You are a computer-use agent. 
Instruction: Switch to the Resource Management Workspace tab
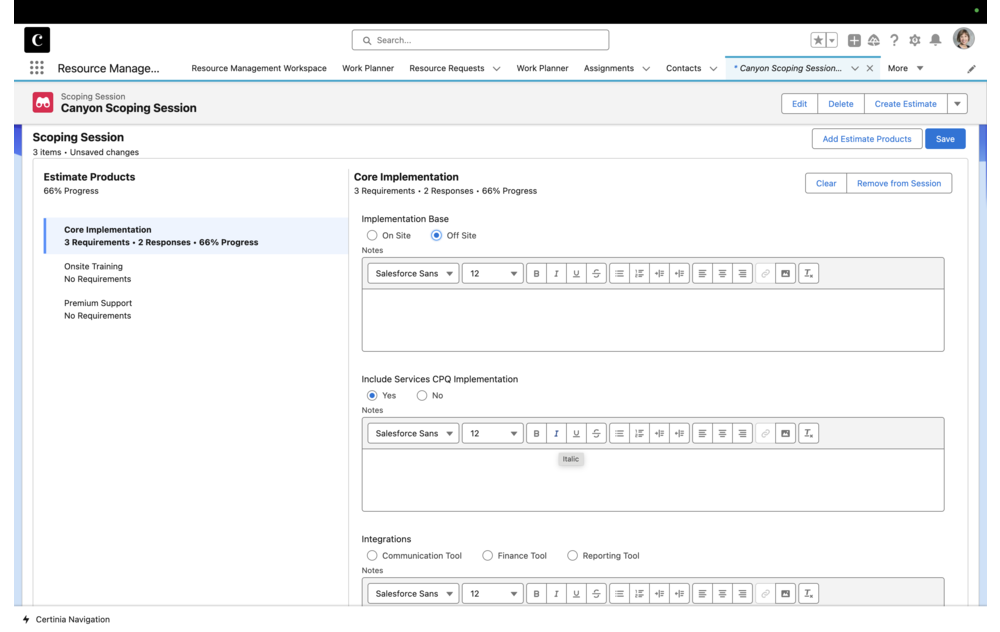(259, 68)
